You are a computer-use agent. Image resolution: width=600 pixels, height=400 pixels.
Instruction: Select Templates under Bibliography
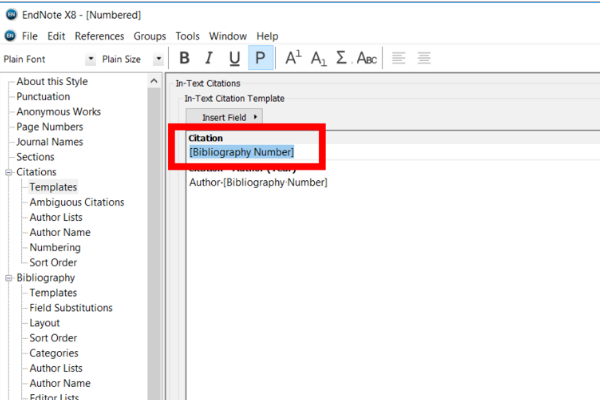(53, 292)
